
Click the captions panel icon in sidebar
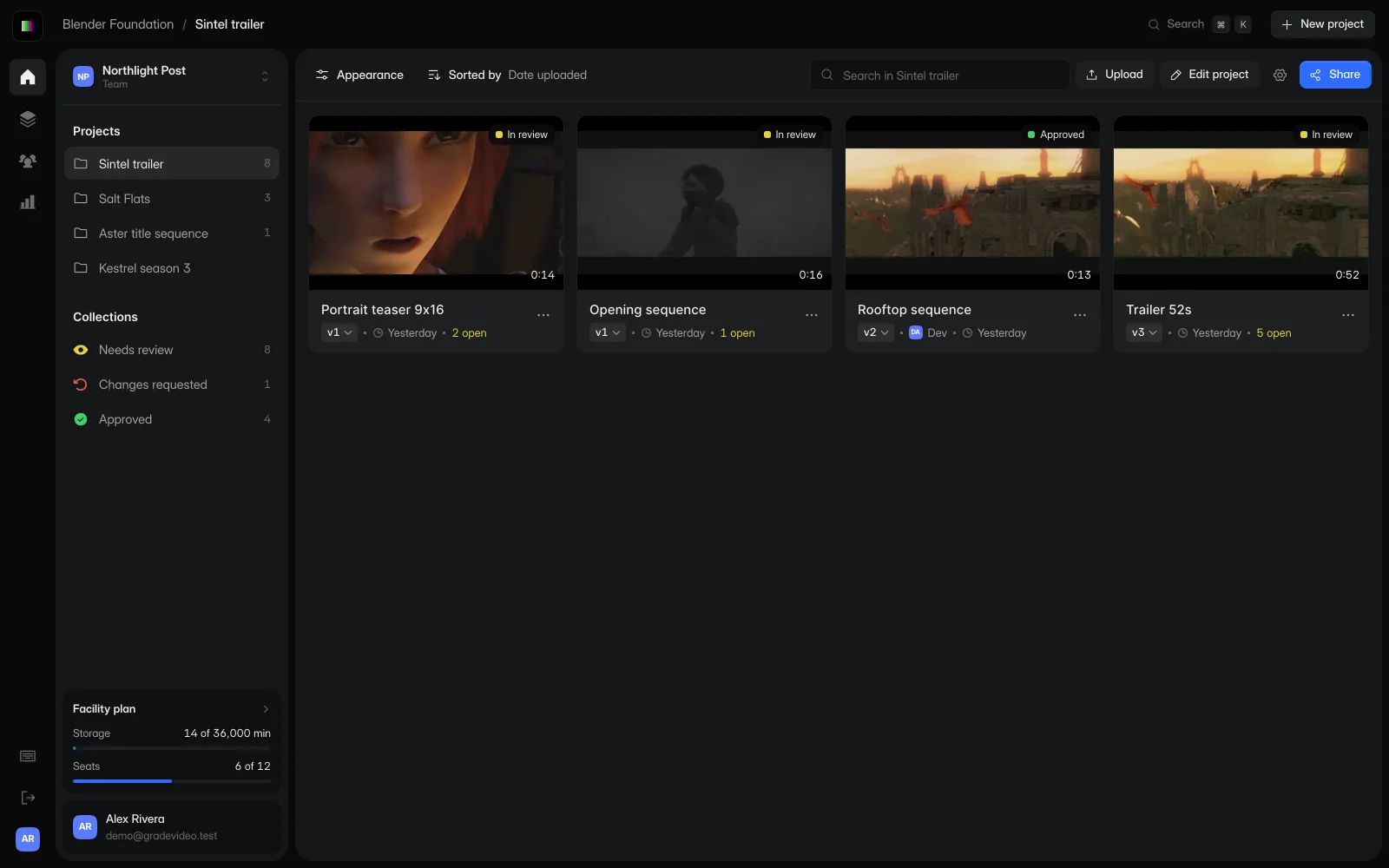[28, 756]
